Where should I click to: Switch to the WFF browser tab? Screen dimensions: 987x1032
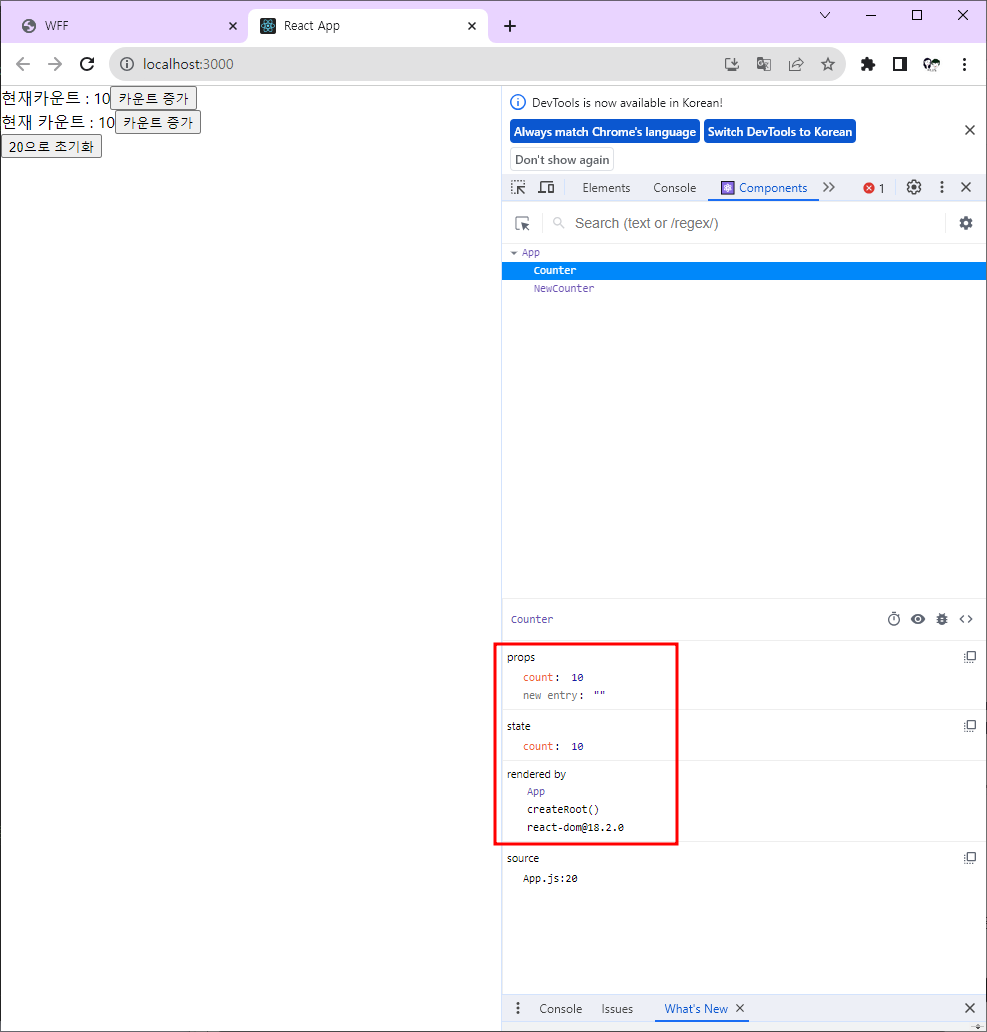coord(125,26)
